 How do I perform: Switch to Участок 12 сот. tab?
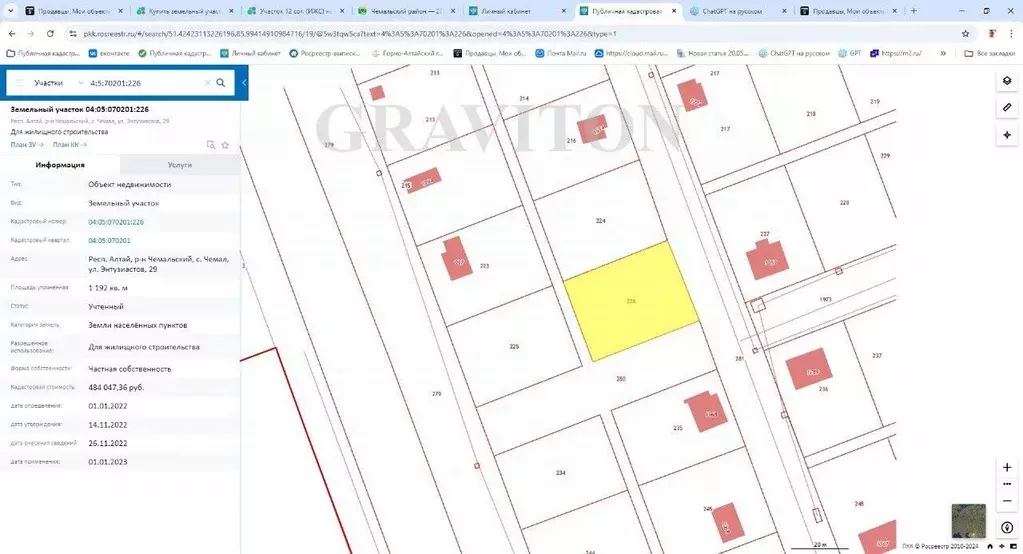click(295, 11)
